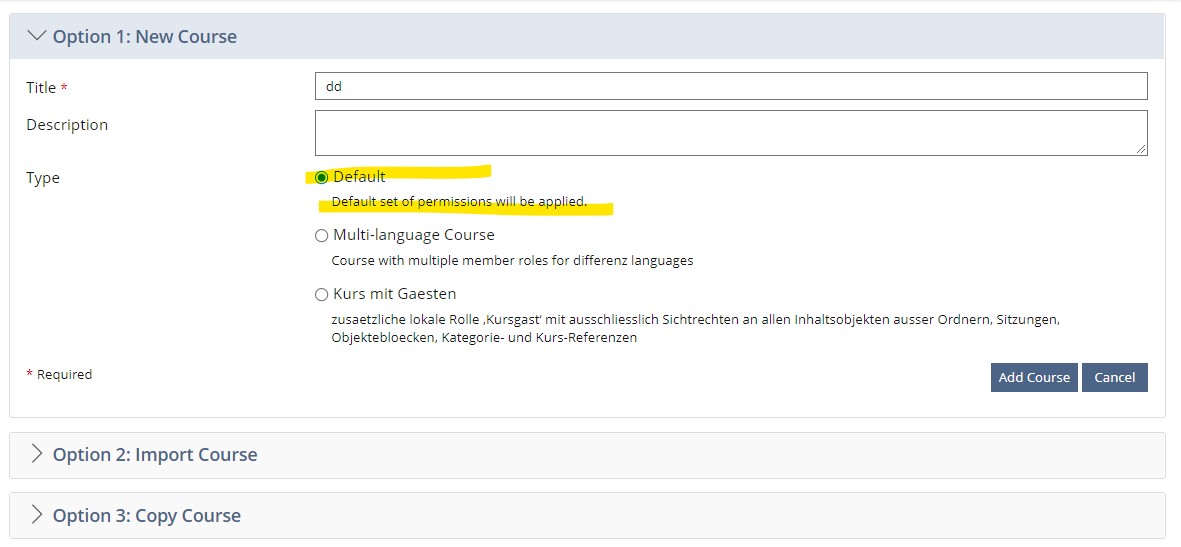The width and height of the screenshot is (1181, 547).
Task: Collapse the Option 1 chevron arrow
Action: coord(37,36)
